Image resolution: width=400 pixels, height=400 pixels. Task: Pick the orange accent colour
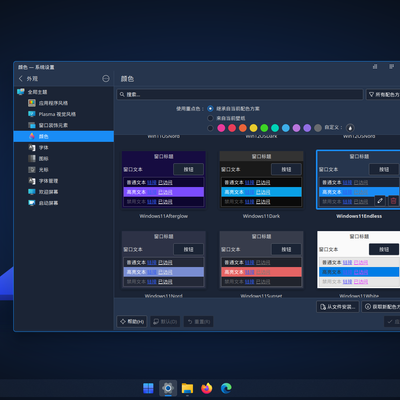[x=243, y=128]
